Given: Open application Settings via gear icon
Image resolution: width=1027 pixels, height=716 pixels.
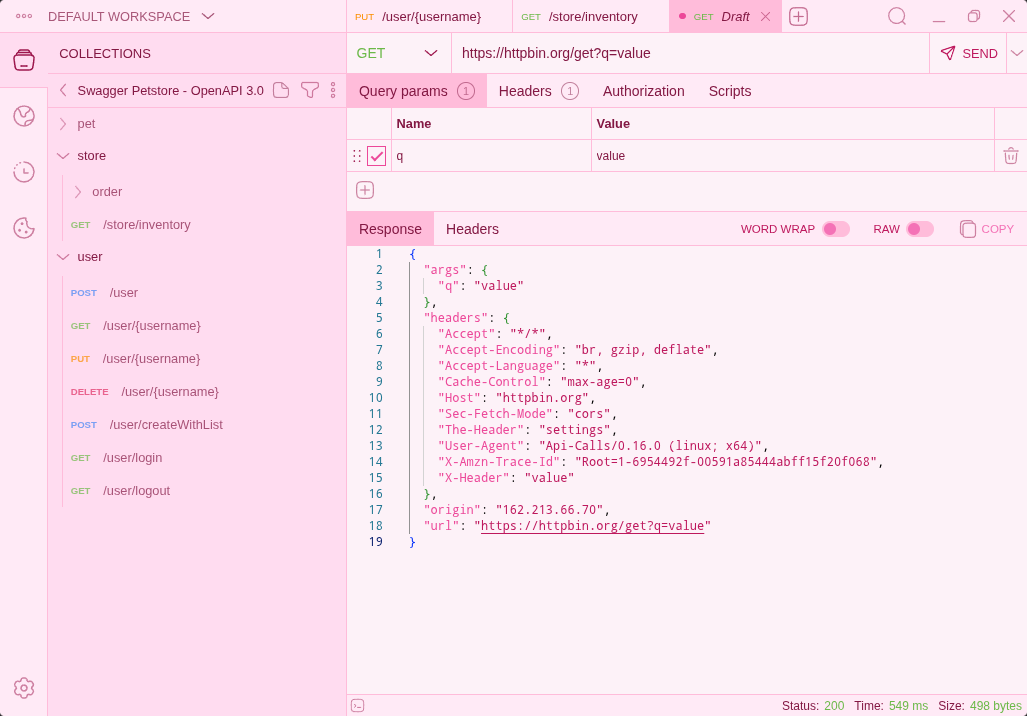Looking at the screenshot, I should point(23,688).
